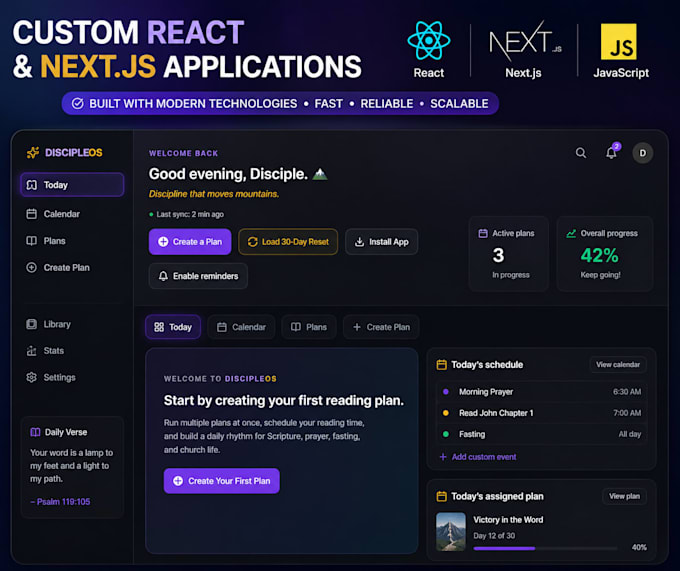680x571 pixels.
Task: Click the Install App button
Action: [x=382, y=241]
